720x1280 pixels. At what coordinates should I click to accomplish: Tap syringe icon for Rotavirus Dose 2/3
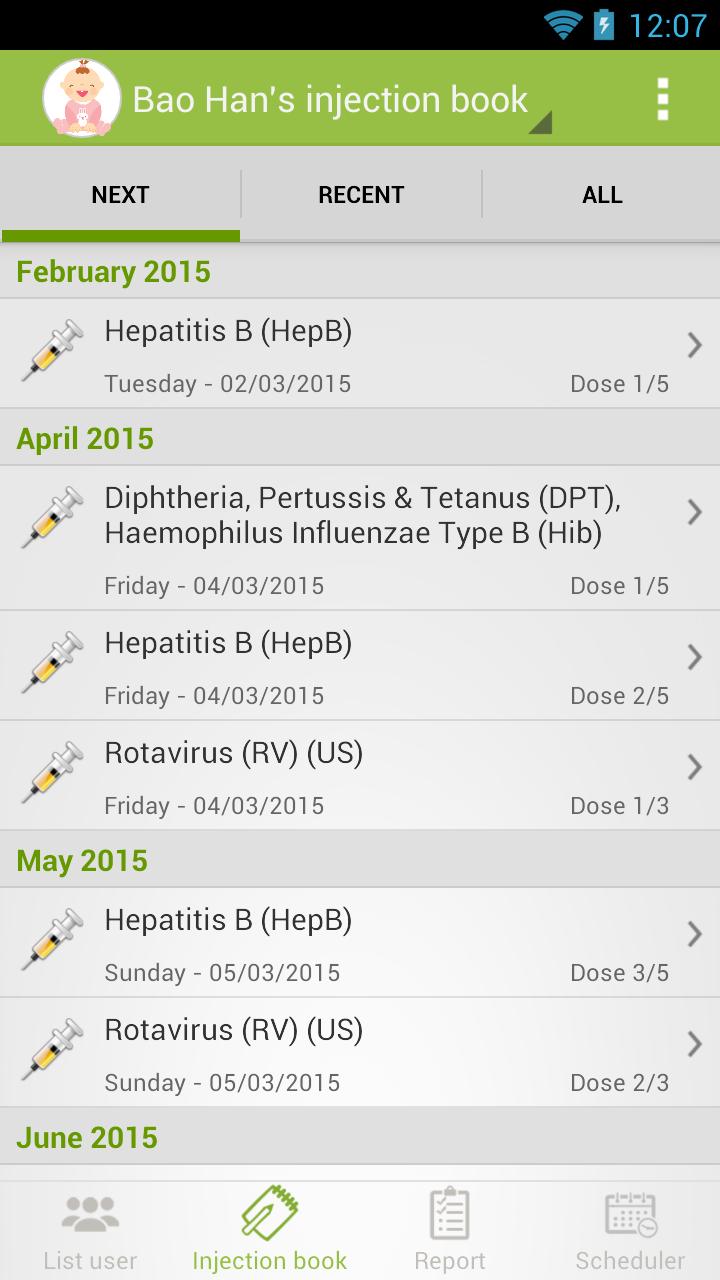point(52,1050)
